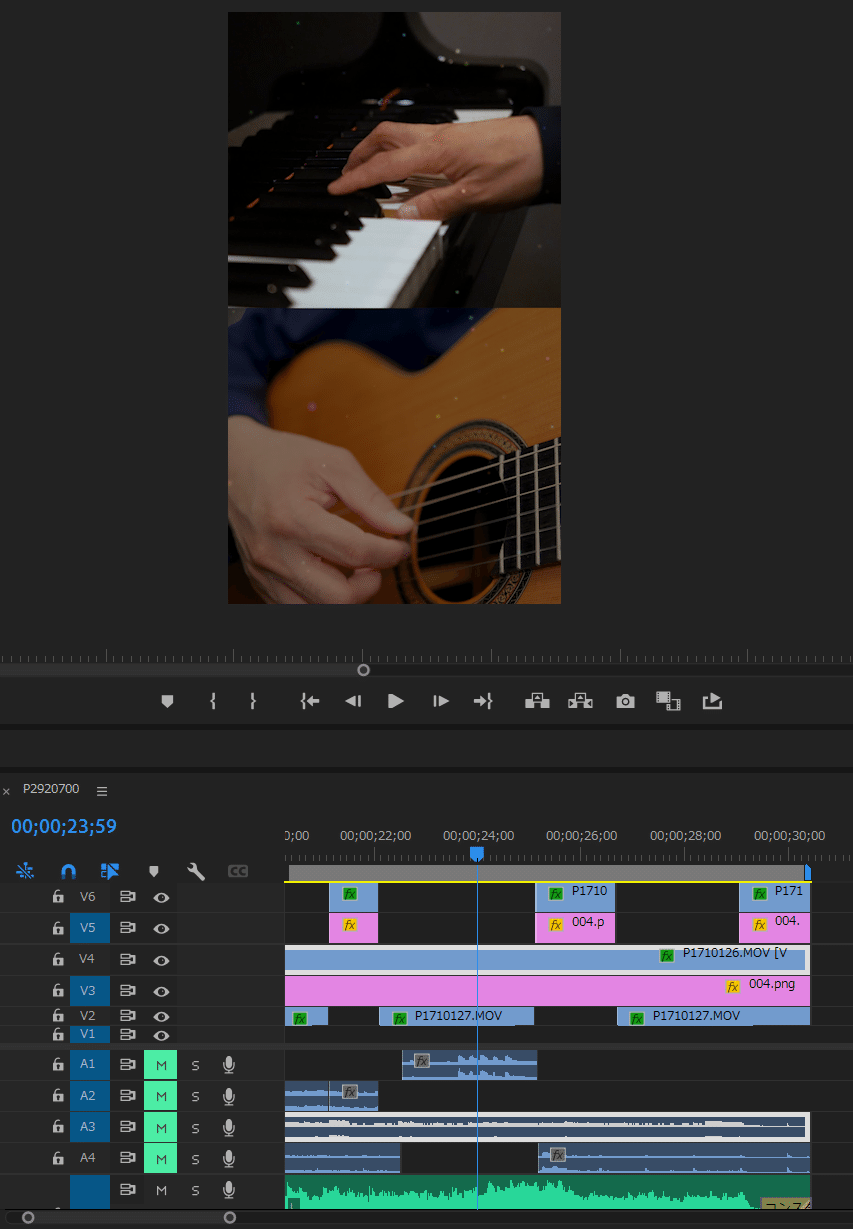Image resolution: width=853 pixels, height=1229 pixels.
Task: Click the Go to In point button
Action: 309,700
